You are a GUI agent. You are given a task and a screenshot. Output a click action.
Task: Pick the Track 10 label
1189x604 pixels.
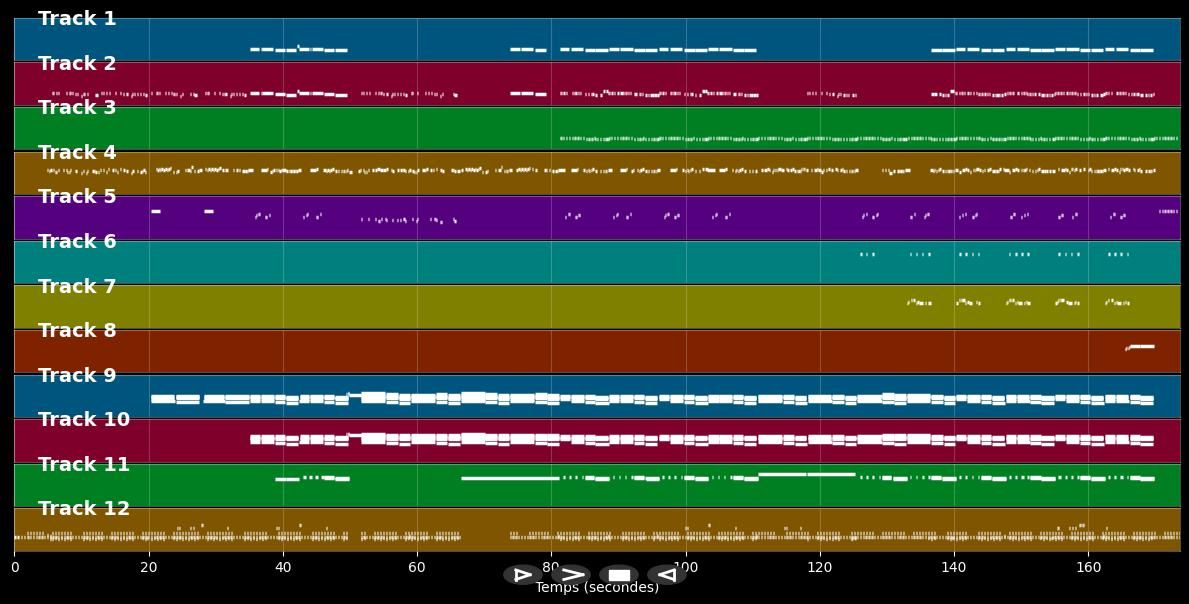pyautogui.click(x=84, y=420)
